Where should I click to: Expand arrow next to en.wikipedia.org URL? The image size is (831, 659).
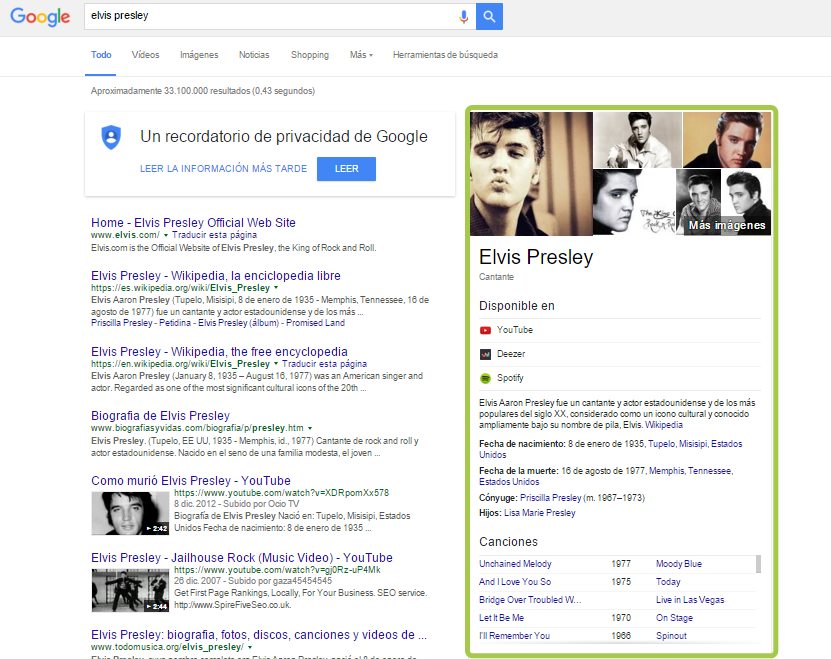point(276,364)
